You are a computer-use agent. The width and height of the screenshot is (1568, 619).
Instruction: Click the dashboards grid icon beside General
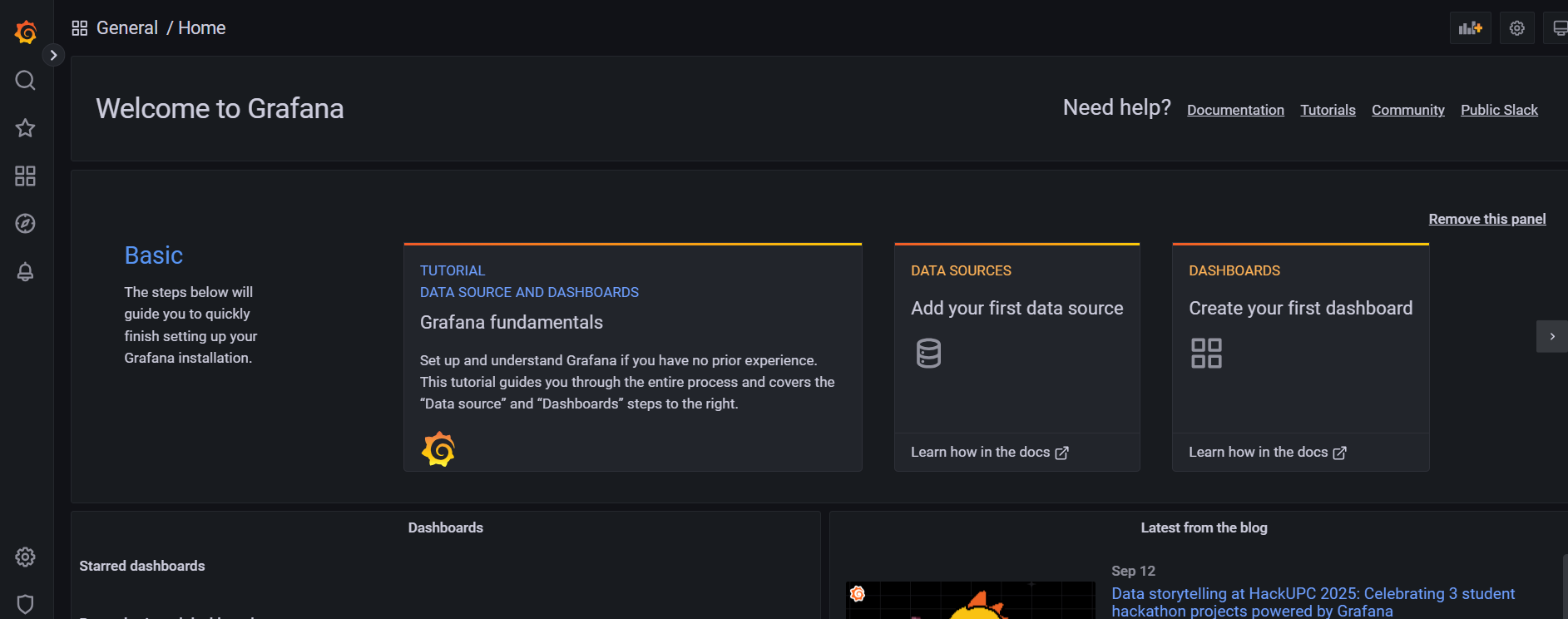tap(80, 28)
